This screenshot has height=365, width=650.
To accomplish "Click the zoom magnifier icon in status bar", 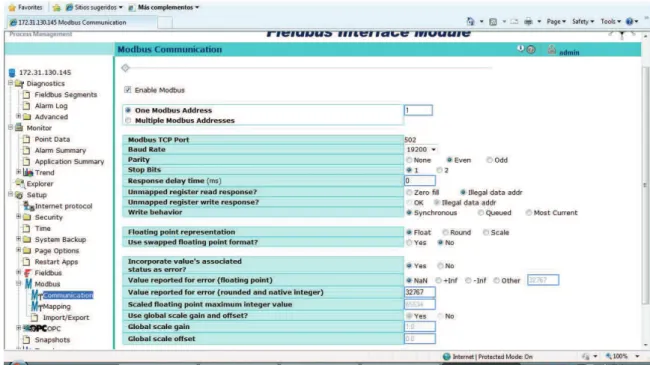I will (x=609, y=356).
